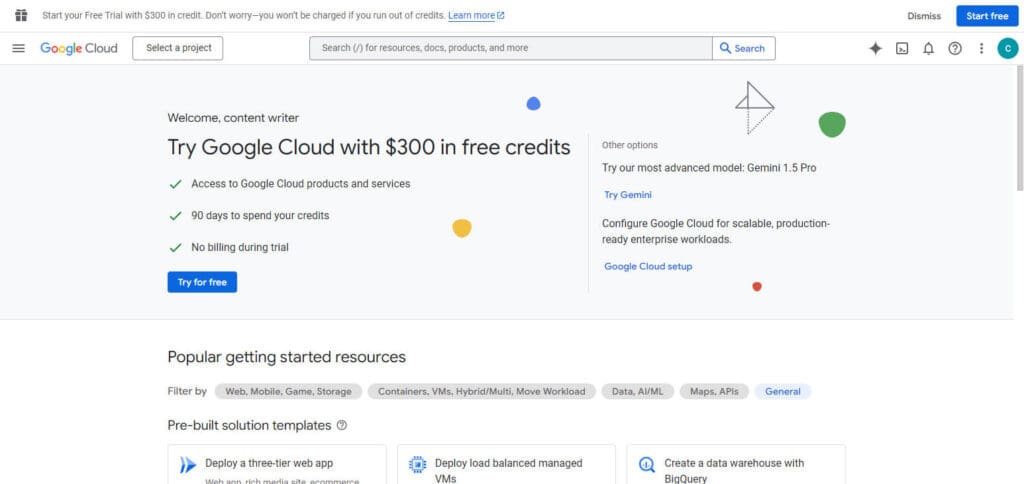Click the 90 days to spend your credits text
This screenshot has width=1024, height=484.
pyautogui.click(x=260, y=216)
